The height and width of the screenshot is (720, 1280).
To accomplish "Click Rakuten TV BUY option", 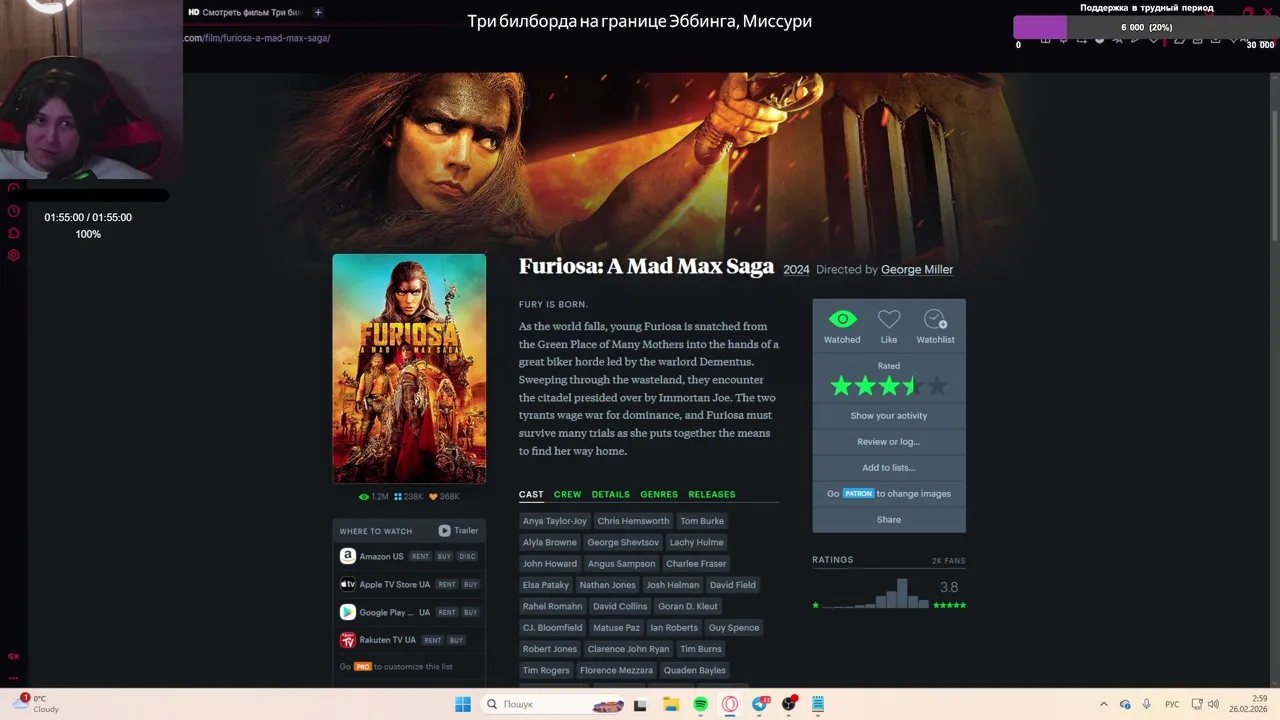I will pyautogui.click(x=456, y=641).
